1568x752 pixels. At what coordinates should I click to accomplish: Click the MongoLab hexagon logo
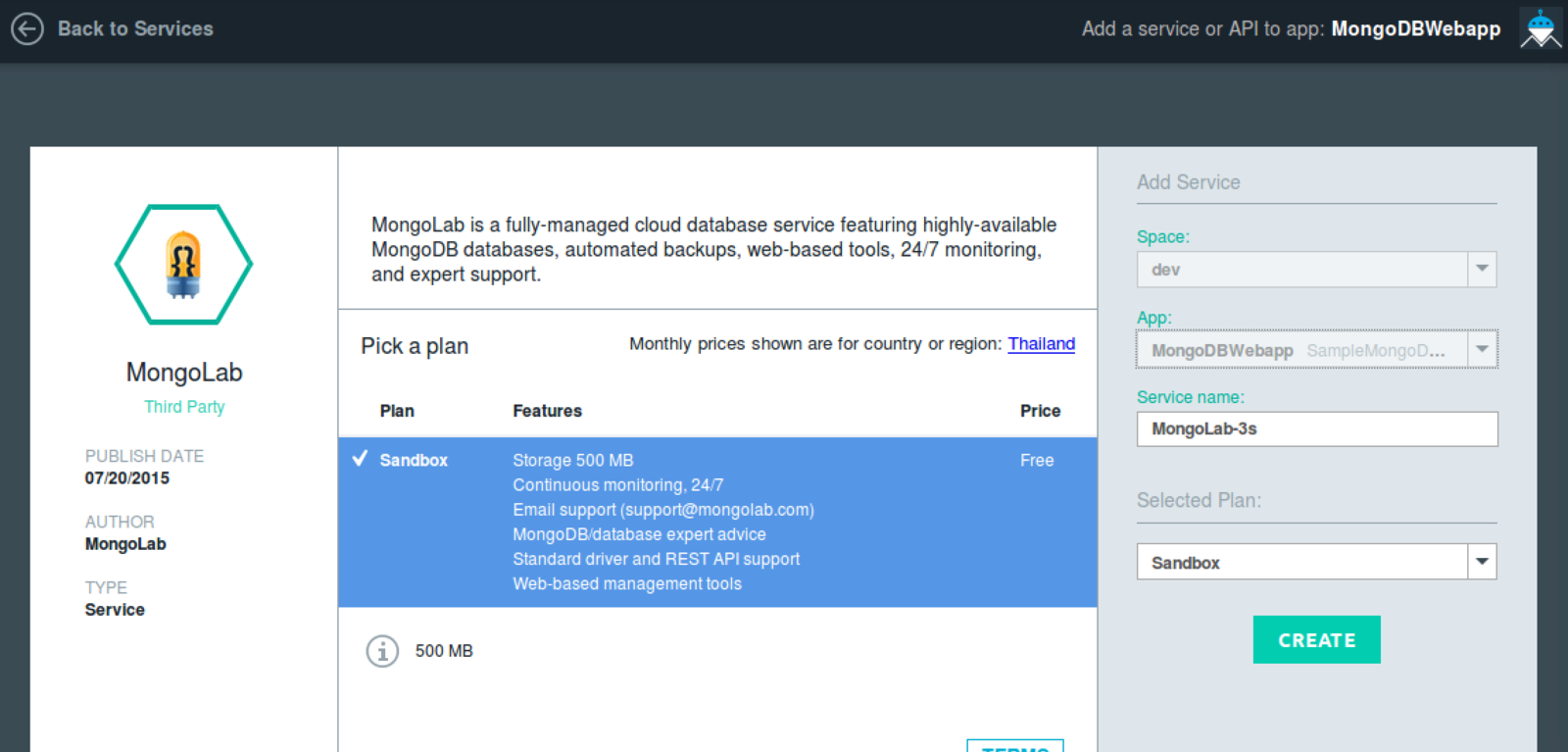click(183, 264)
